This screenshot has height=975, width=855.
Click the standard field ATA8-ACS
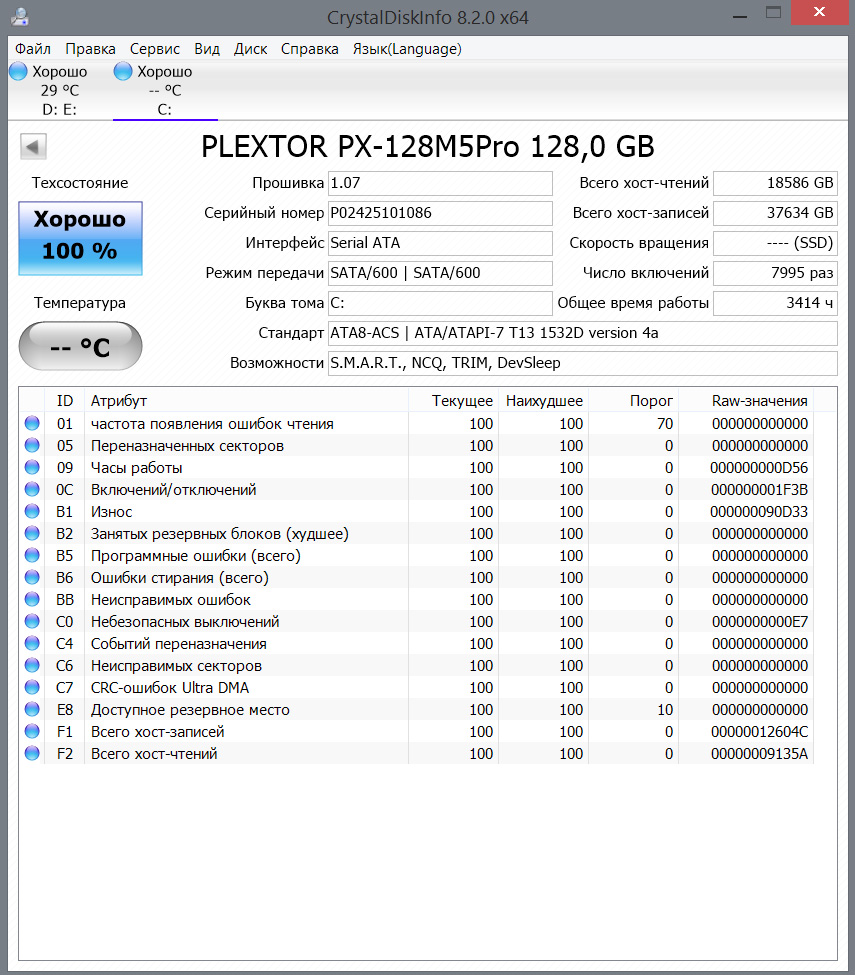583,333
